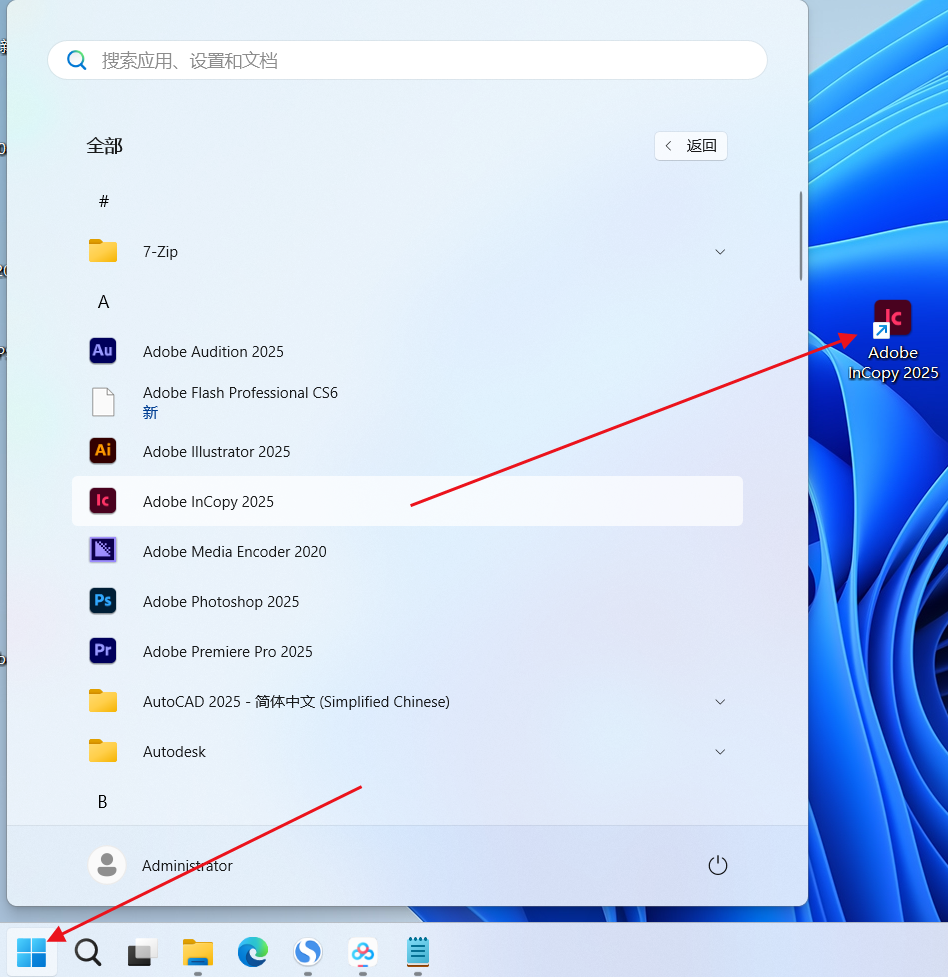Open Task View on the taskbar
This screenshot has height=977, width=948.
tap(142, 952)
